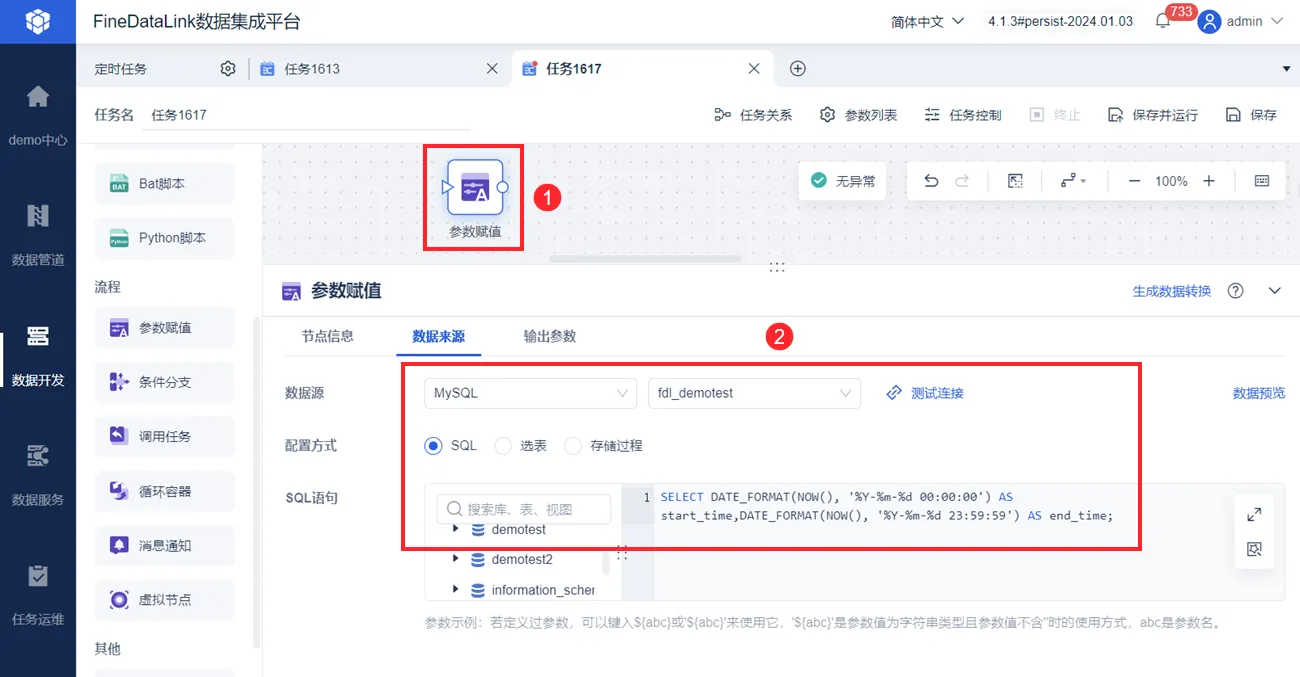Viewport: 1300px width, 677px height.
Task: Switch to the 节点信息 tab
Action: [328, 336]
